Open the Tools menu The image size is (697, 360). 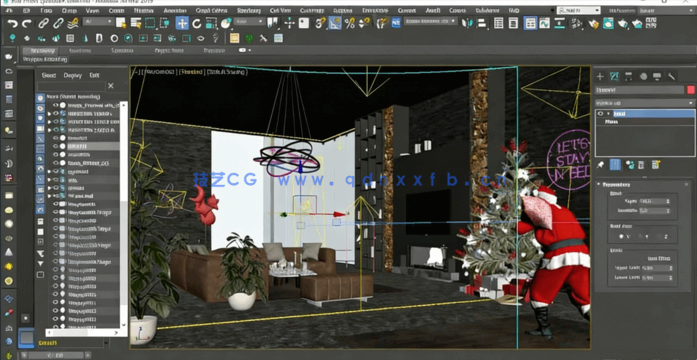pos(46,10)
